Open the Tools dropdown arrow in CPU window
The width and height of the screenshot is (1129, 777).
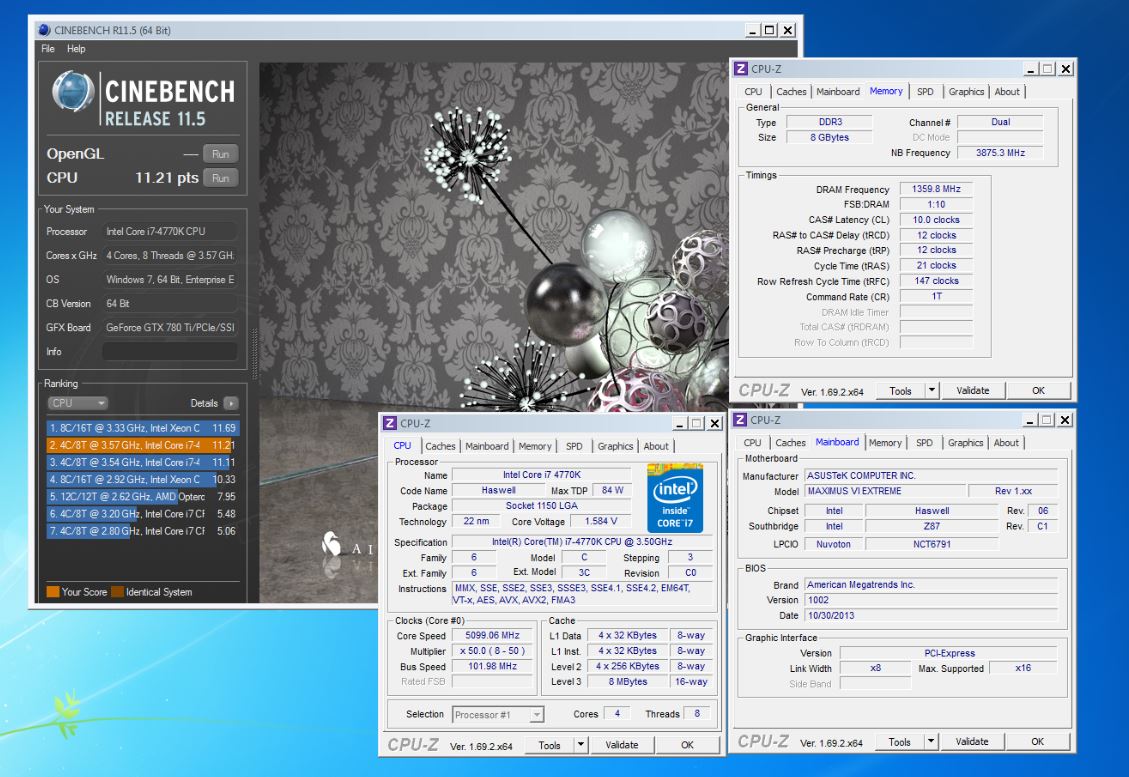click(580, 745)
